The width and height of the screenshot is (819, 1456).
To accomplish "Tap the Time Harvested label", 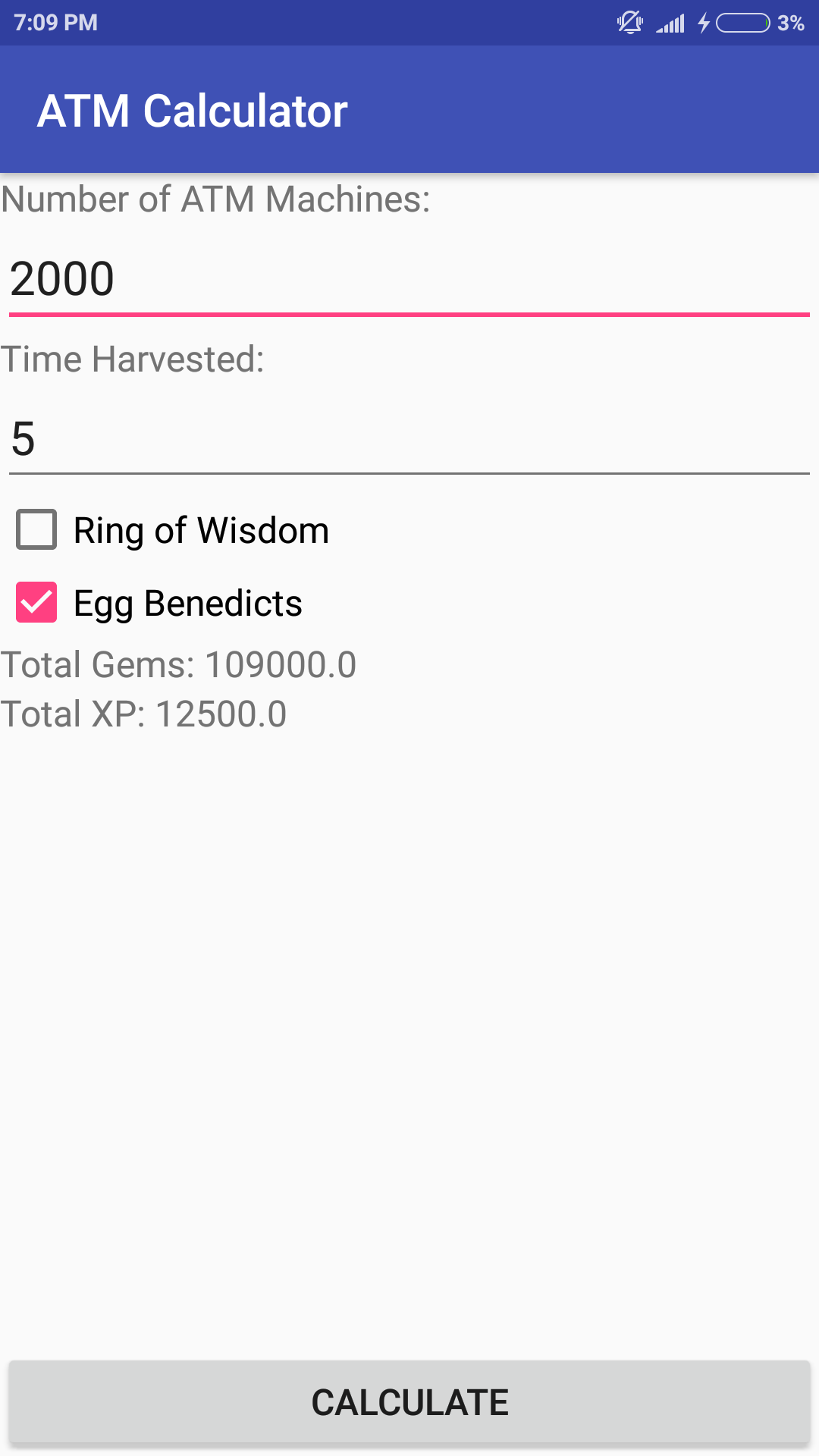I will pos(132,359).
